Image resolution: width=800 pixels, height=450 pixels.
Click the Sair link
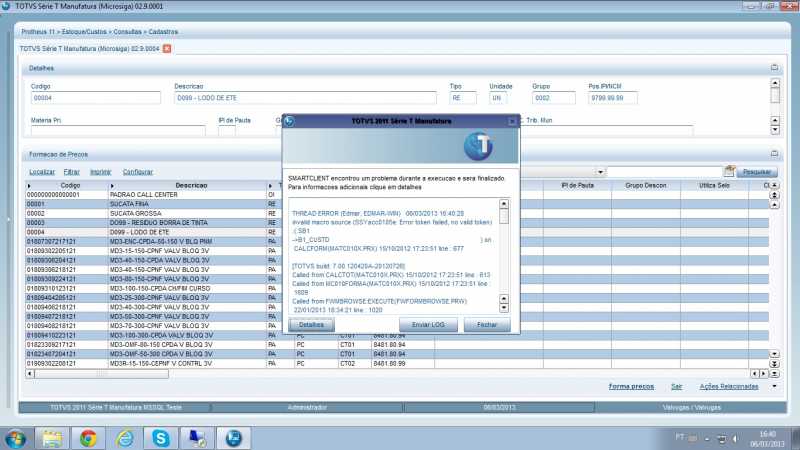tap(677, 387)
